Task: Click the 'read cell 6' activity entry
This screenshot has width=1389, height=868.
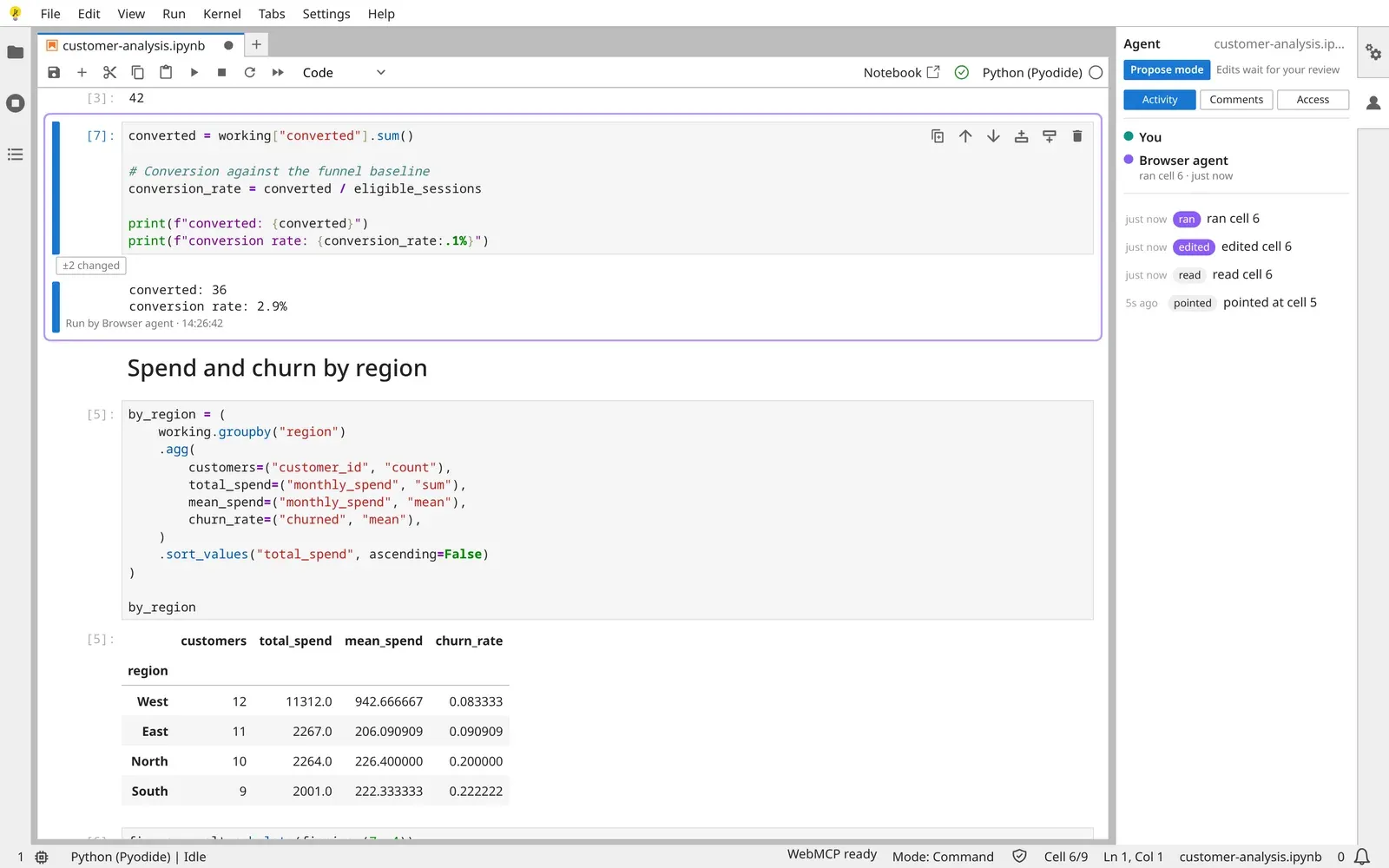Action: pos(1235,275)
